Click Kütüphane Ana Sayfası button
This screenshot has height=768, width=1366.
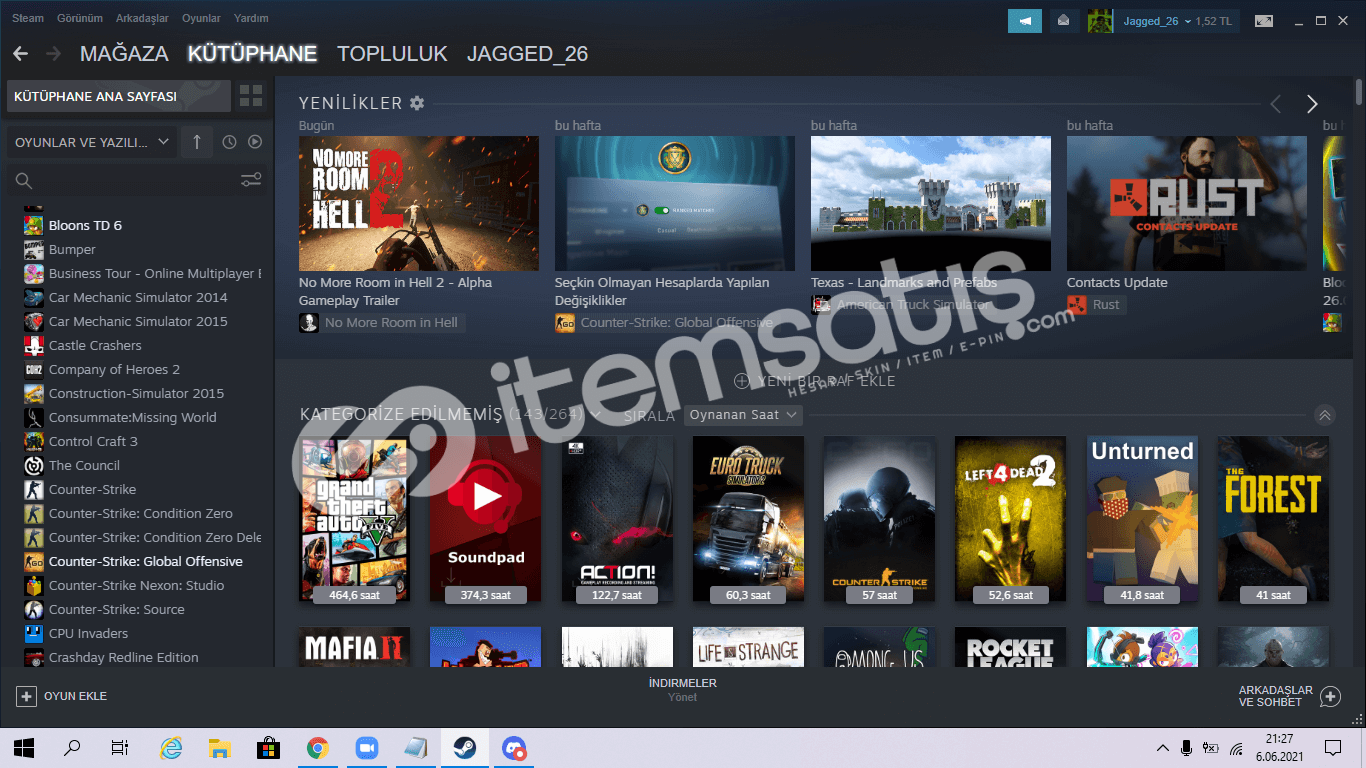119,96
